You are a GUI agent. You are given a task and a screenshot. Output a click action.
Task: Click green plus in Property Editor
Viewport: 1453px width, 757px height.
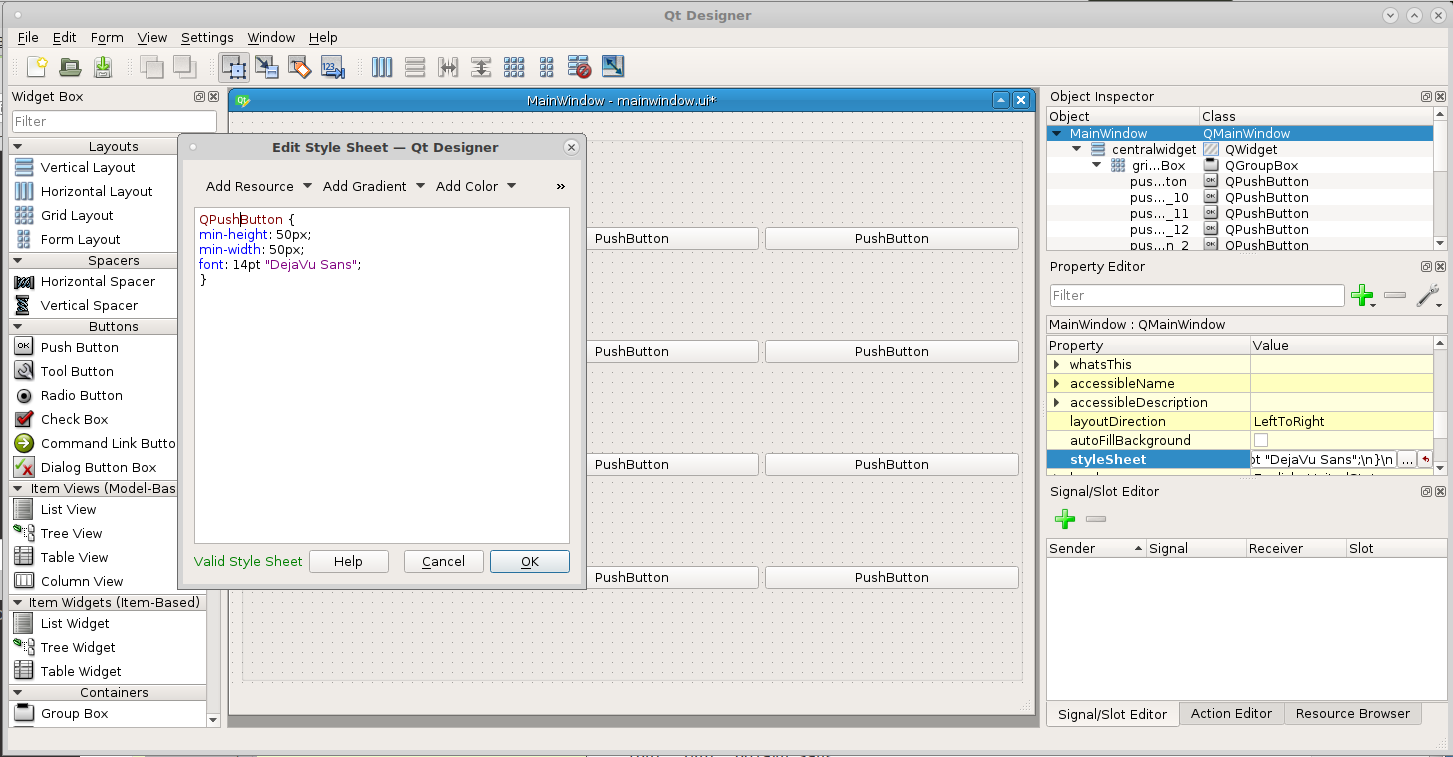[x=1361, y=295]
